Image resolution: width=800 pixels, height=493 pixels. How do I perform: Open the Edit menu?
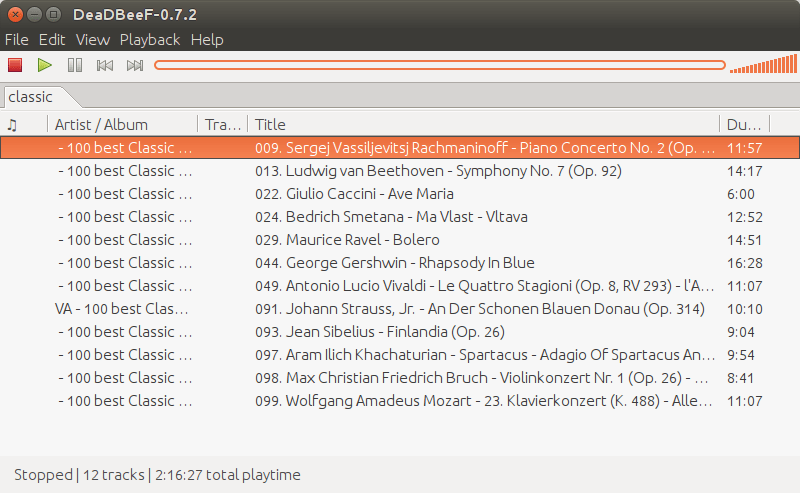(52, 40)
